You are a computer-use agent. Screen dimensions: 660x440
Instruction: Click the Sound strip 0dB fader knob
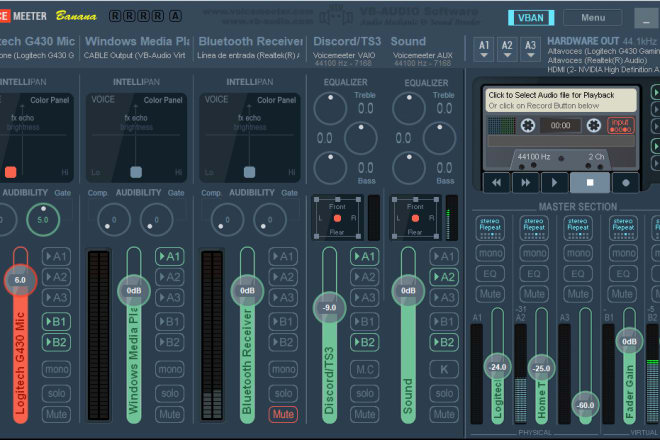tap(408, 291)
